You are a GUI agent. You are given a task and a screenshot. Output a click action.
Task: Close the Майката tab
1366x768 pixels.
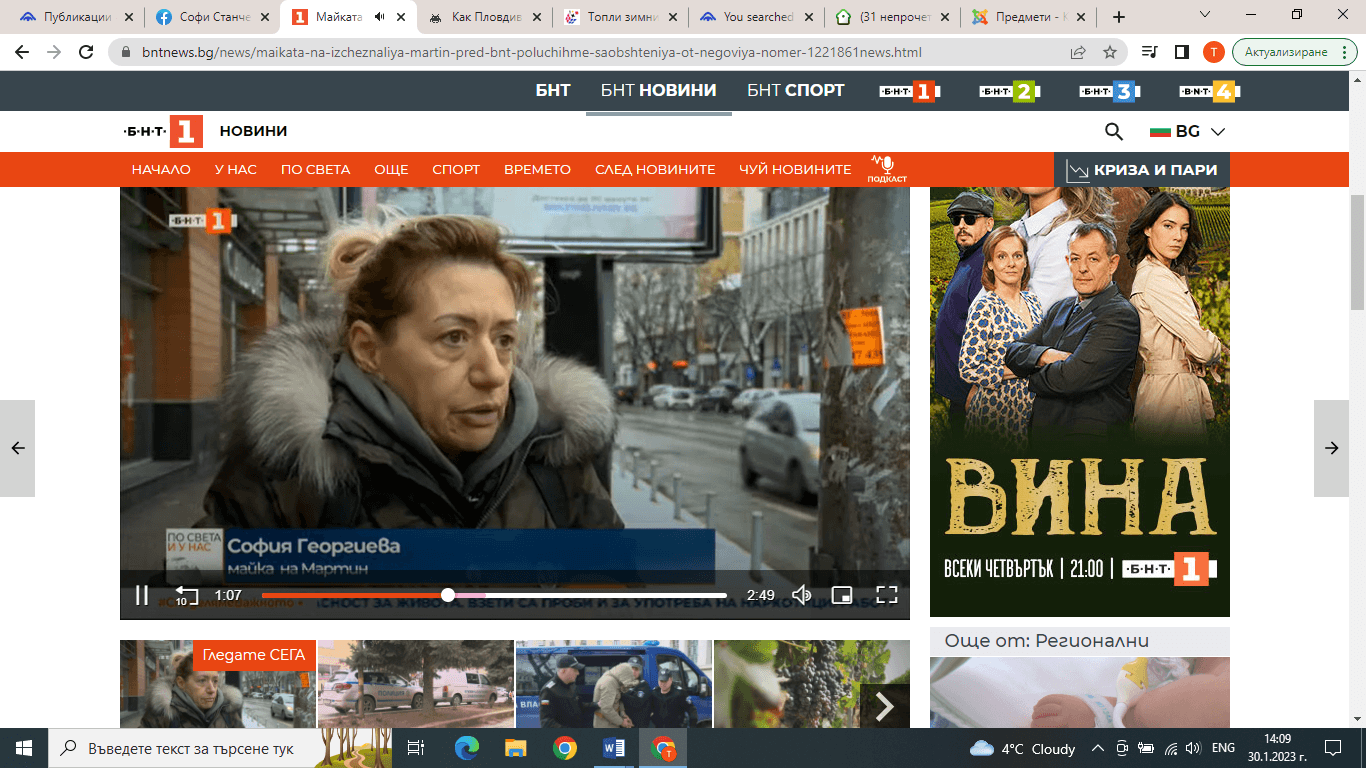tap(400, 17)
